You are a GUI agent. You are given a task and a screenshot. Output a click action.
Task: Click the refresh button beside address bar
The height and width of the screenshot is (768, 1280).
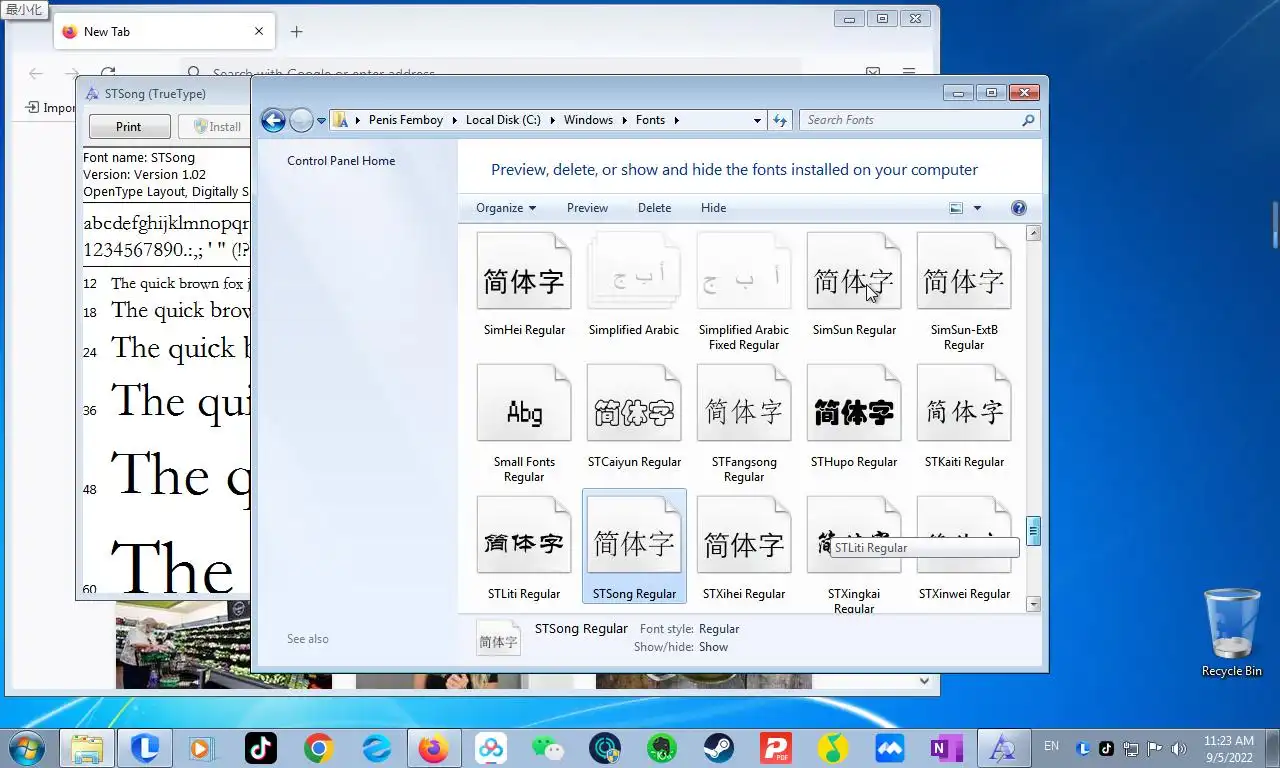[x=781, y=120]
